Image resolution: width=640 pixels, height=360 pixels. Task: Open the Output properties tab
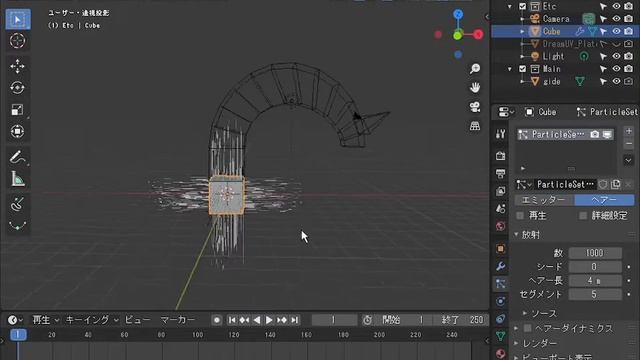coord(500,173)
